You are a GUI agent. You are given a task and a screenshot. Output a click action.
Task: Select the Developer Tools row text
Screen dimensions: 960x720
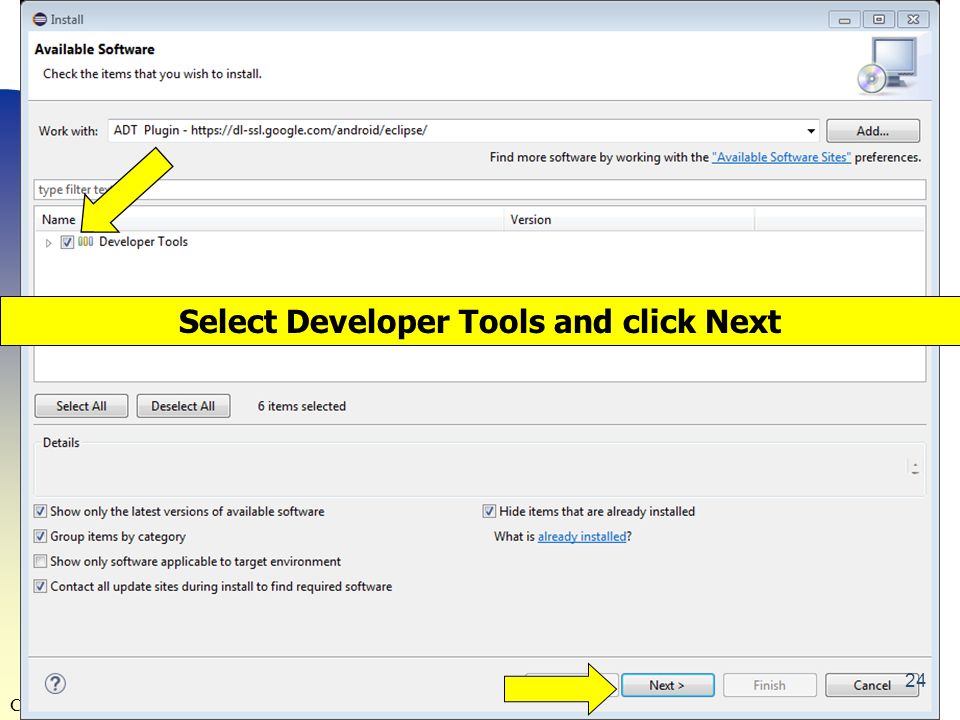coord(143,242)
